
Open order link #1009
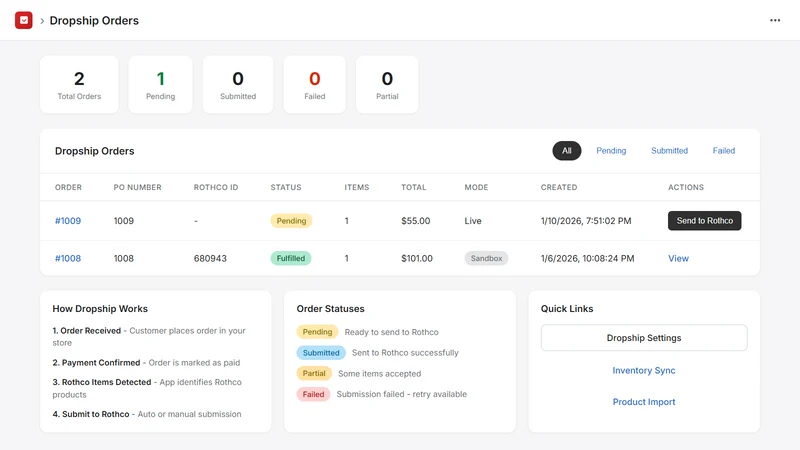click(68, 221)
